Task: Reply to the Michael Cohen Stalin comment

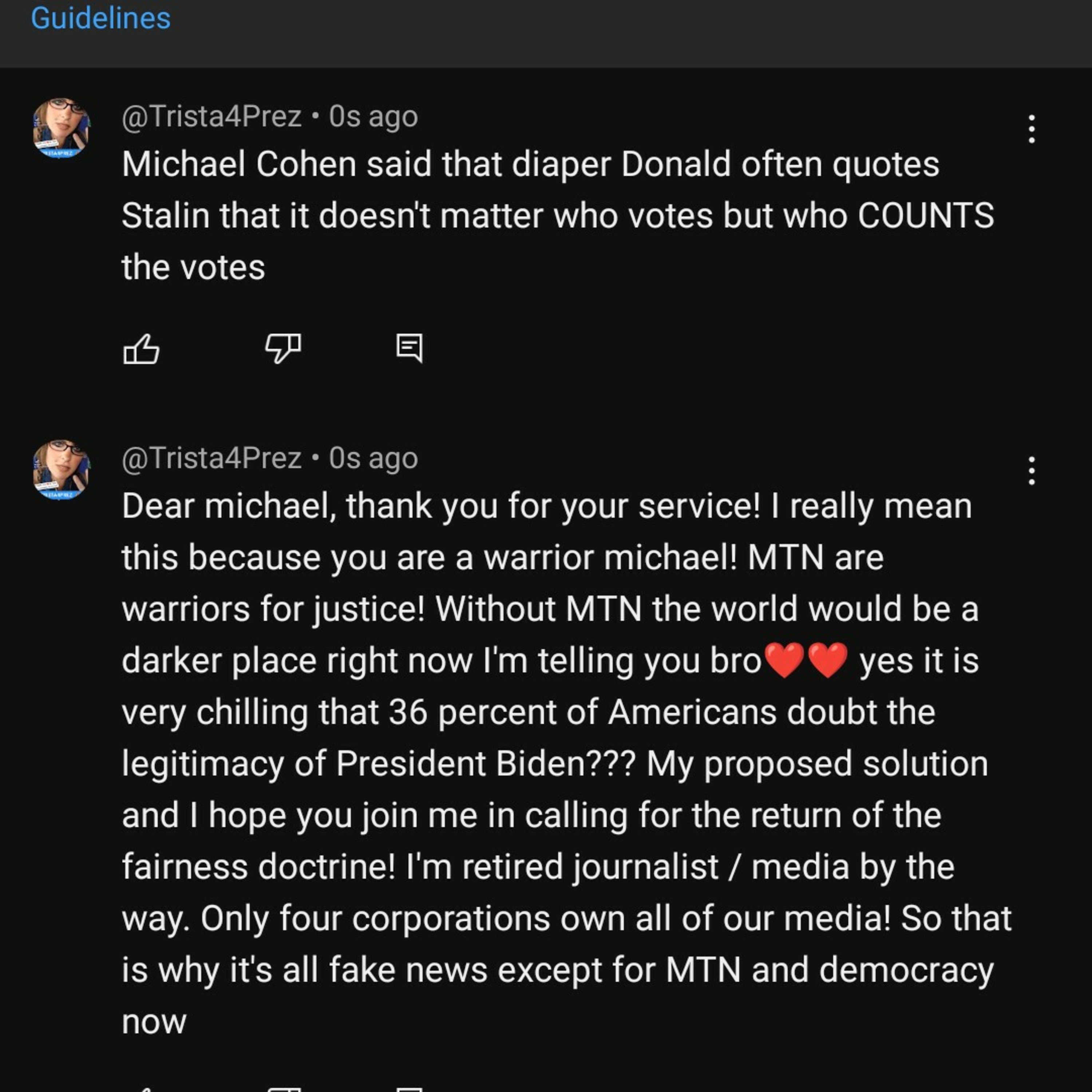Action: click(x=409, y=348)
